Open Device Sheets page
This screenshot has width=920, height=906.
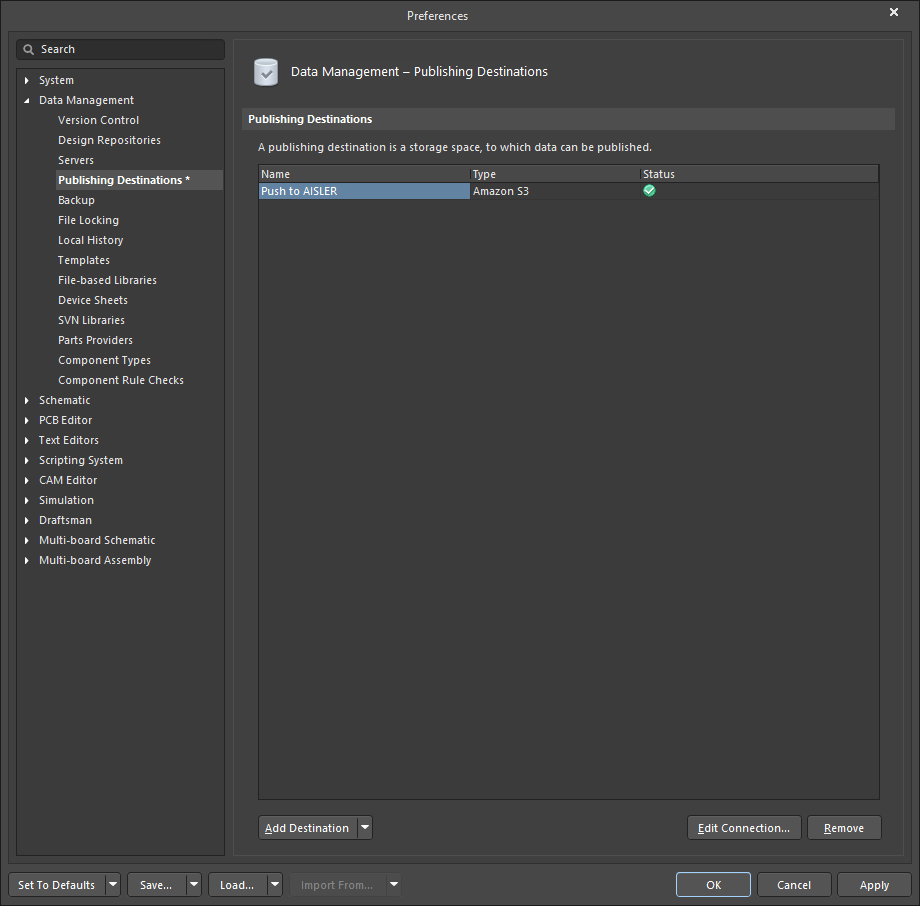click(x=93, y=300)
